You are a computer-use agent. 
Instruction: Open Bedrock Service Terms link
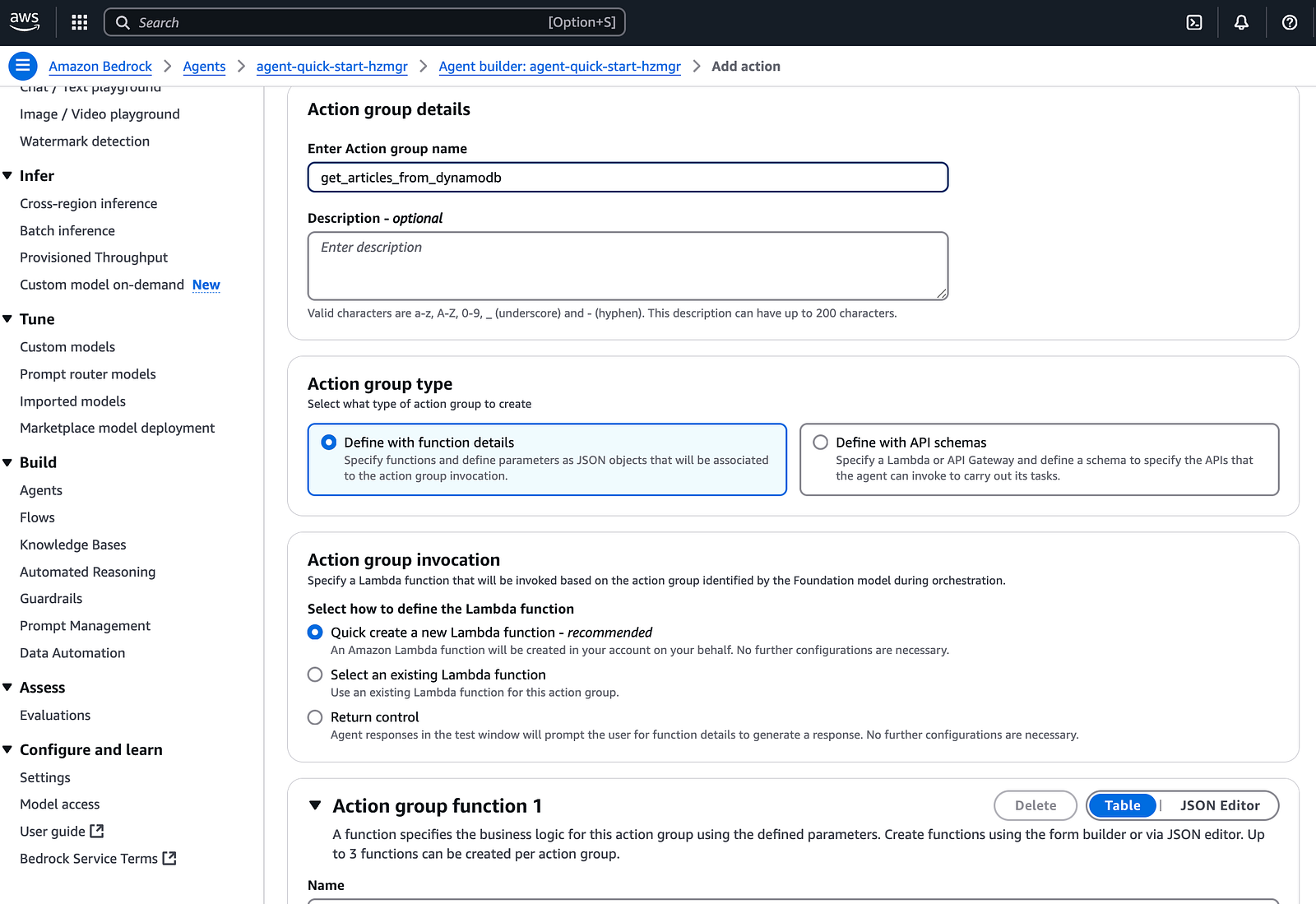[89, 858]
